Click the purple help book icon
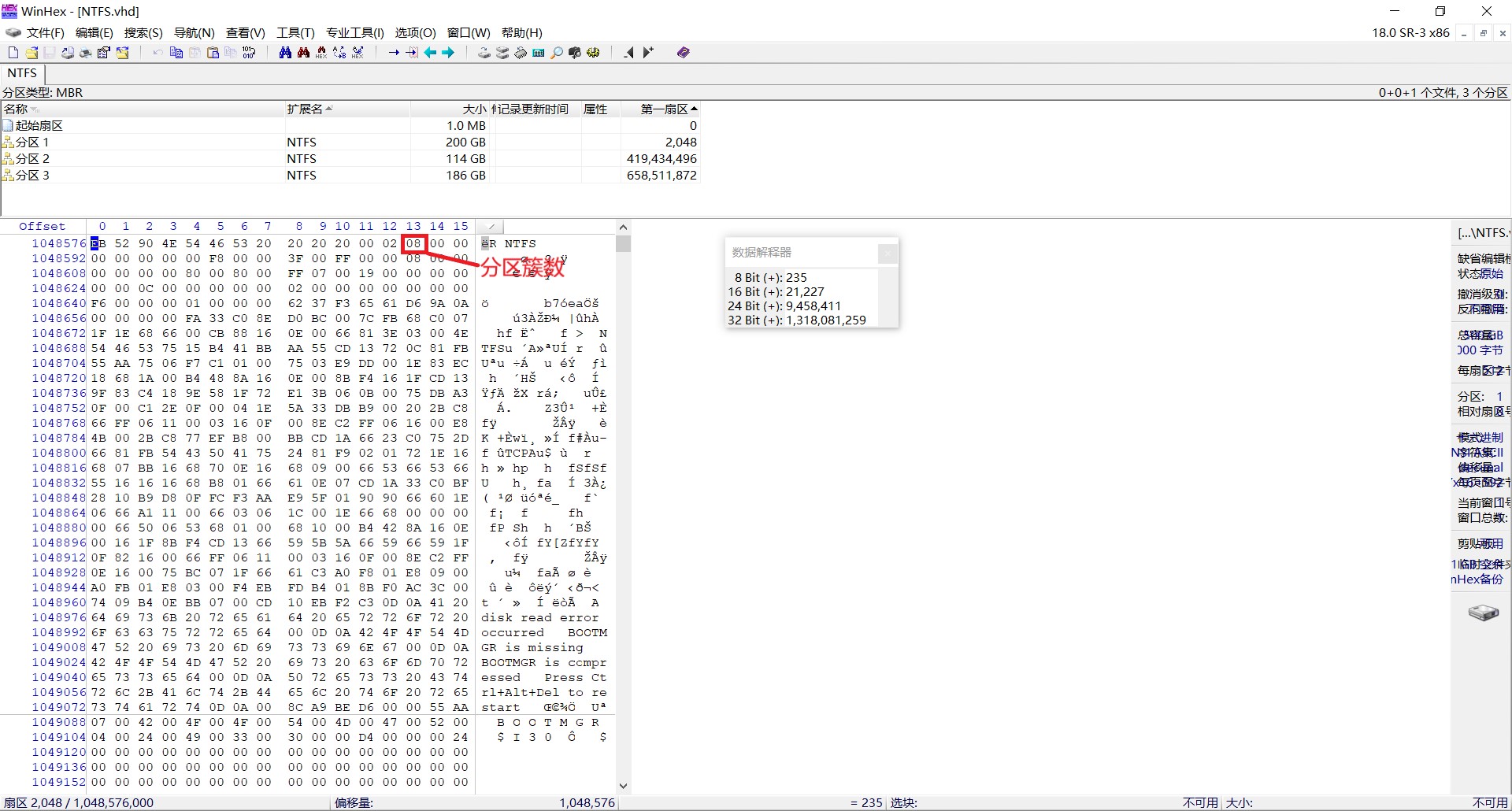Screen dimensions: 1512x811 point(683,53)
